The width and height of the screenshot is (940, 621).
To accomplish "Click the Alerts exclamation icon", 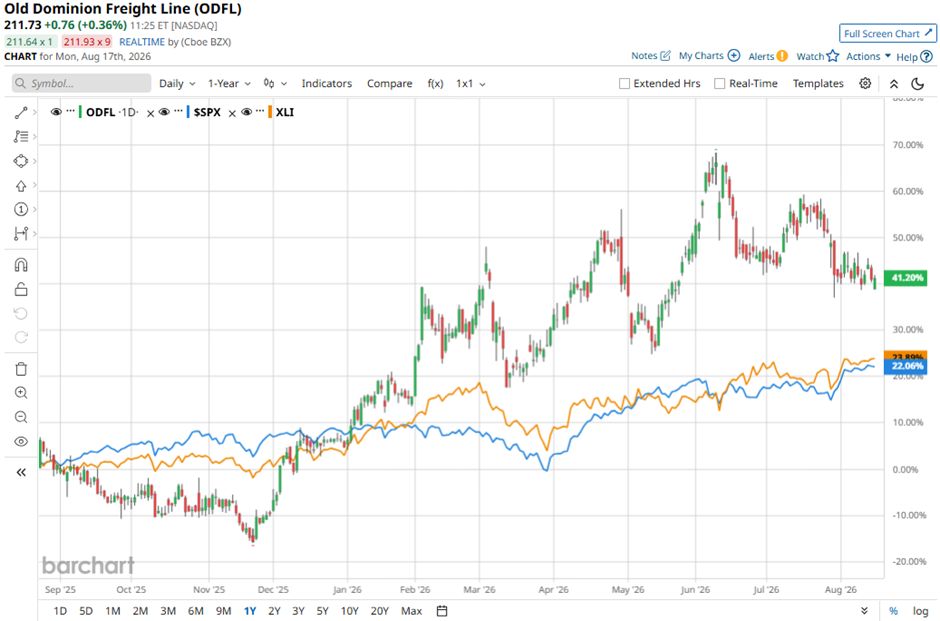I will click(x=782, y=56).
